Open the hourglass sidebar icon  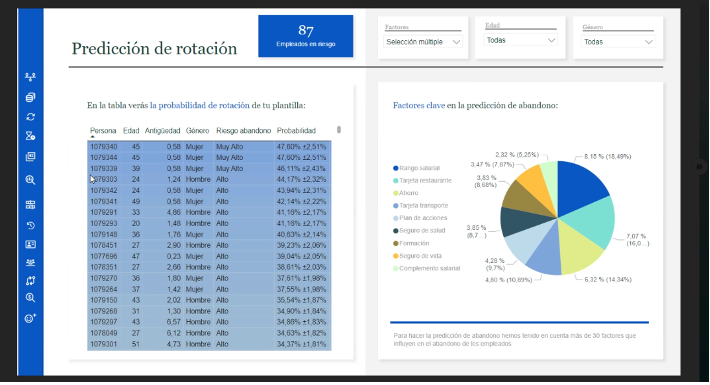coord(30,136)
